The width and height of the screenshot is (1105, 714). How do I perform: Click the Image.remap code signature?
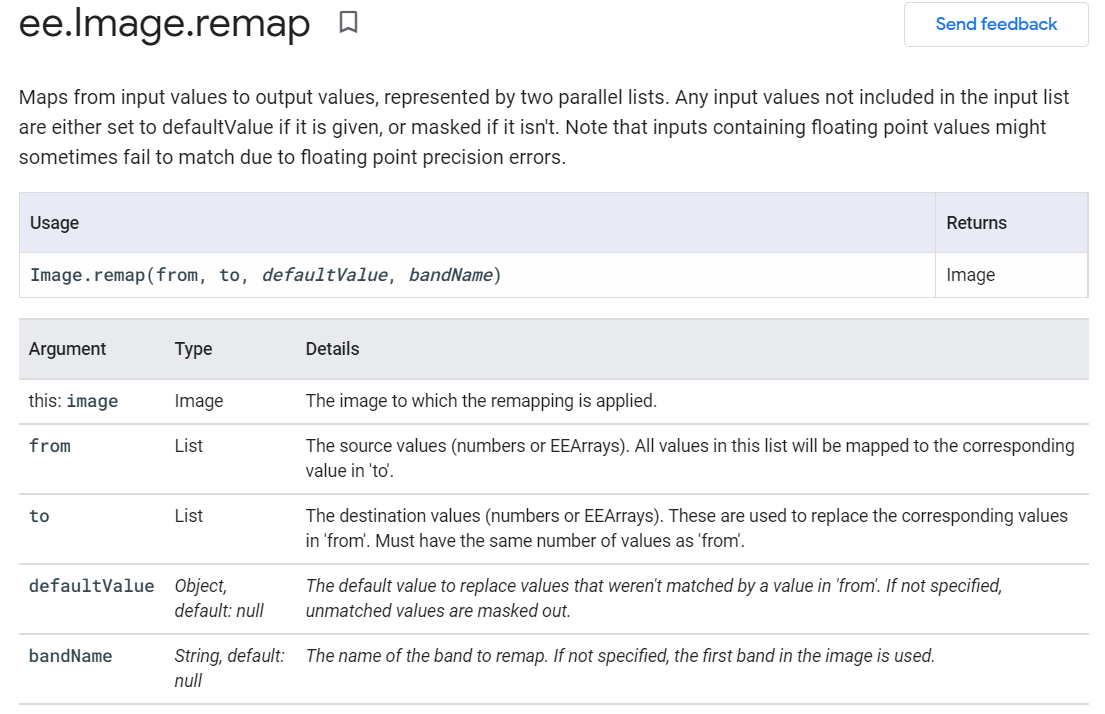tap(265, 275)
